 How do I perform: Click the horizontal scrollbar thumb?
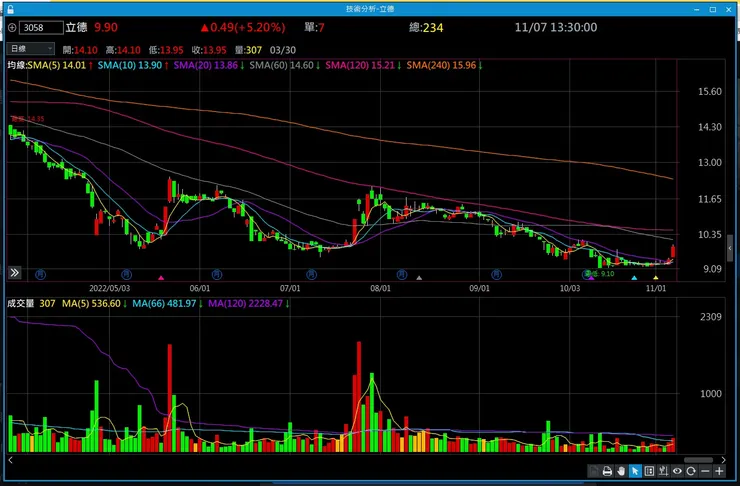698,460
